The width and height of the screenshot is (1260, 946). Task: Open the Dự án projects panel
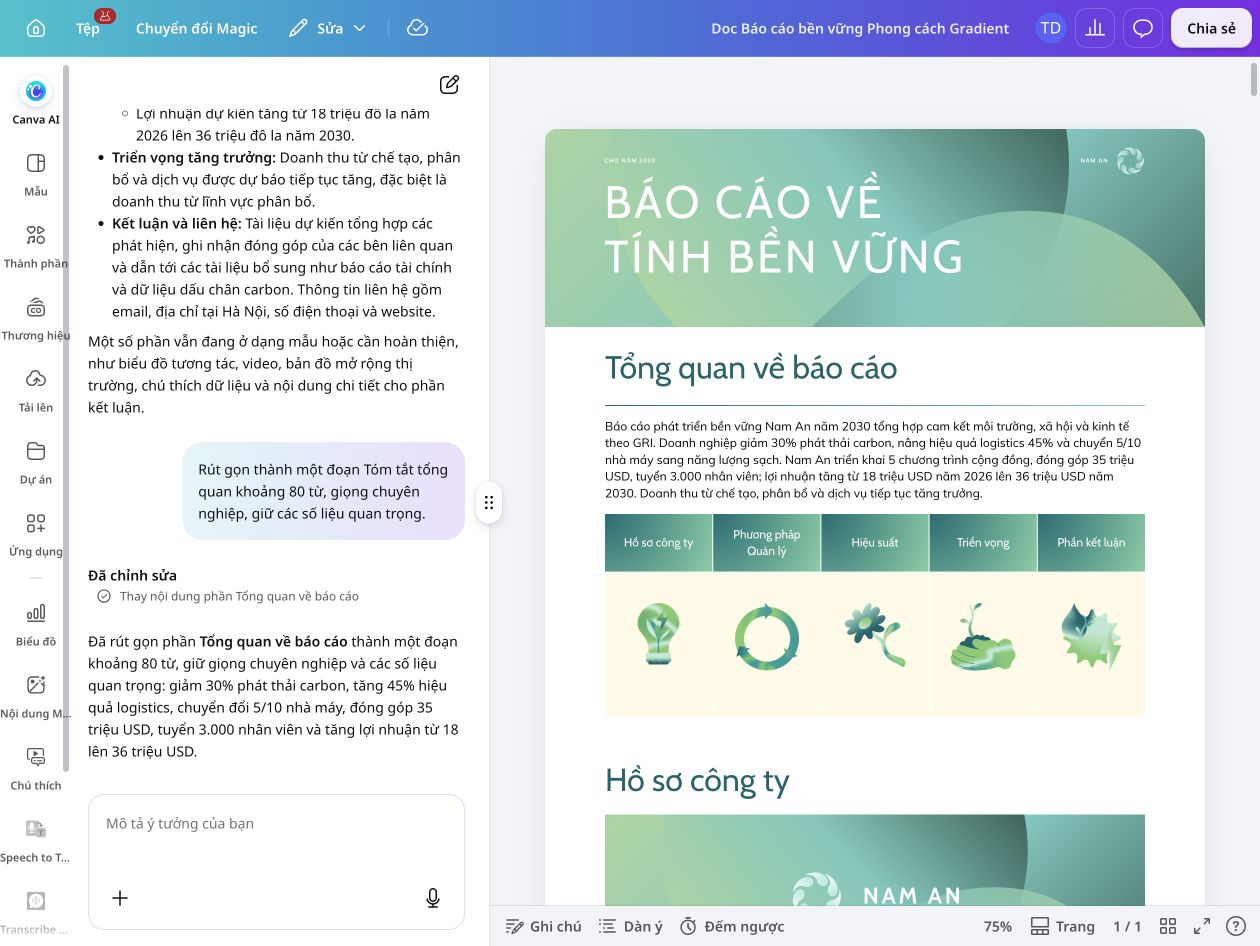(x=36, y=461)
